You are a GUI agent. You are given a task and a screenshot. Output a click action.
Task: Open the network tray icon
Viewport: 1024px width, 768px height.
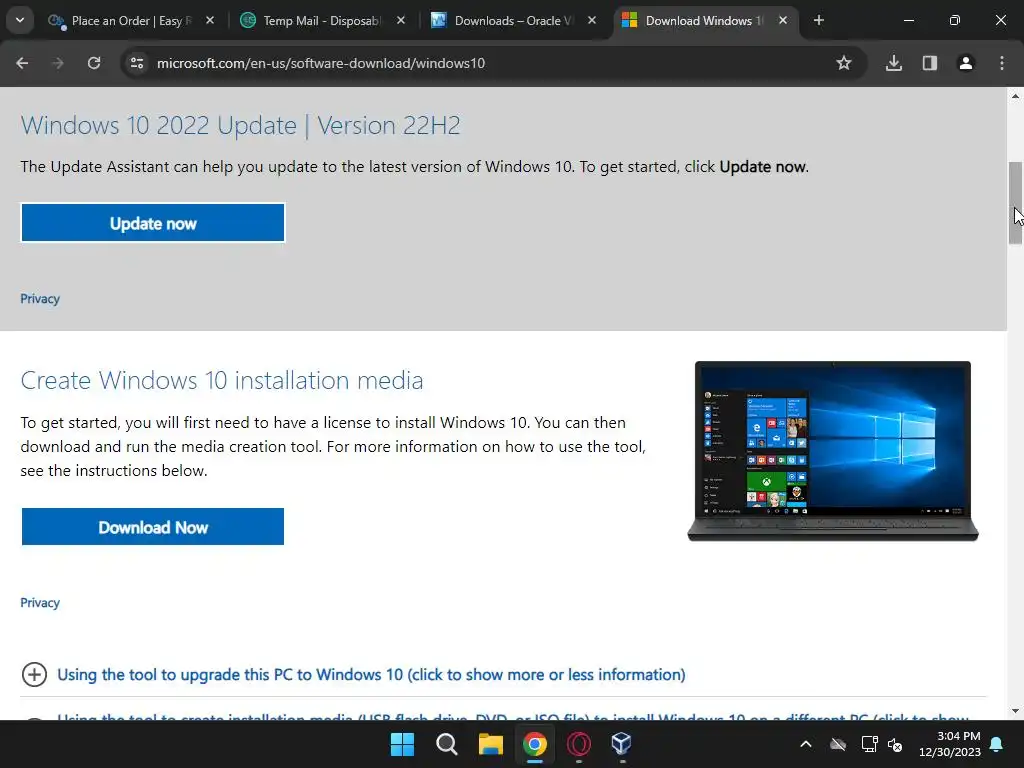pyautogui.click(x=869, y=744)
